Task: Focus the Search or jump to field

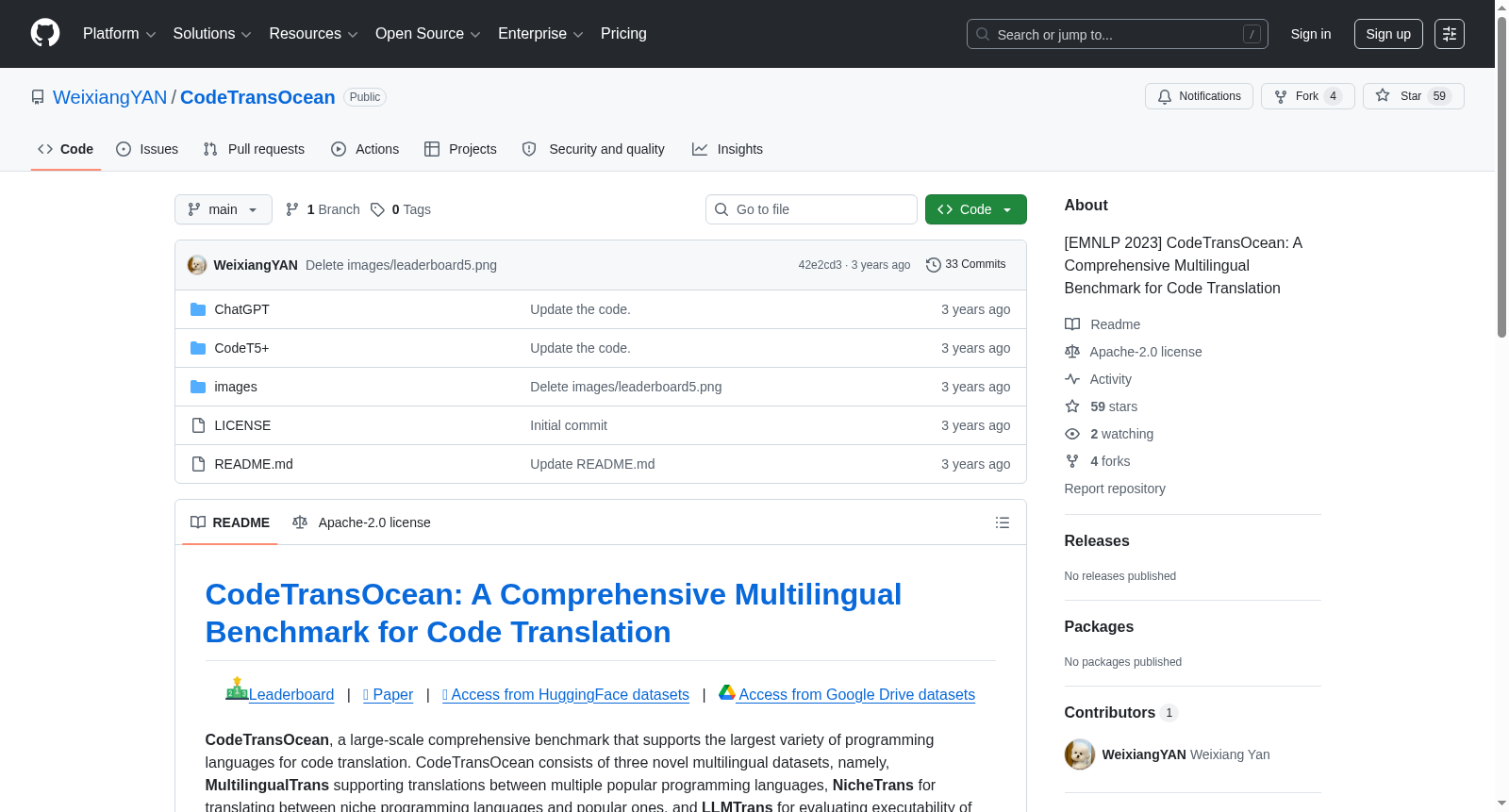Action: click(1117, 34)
